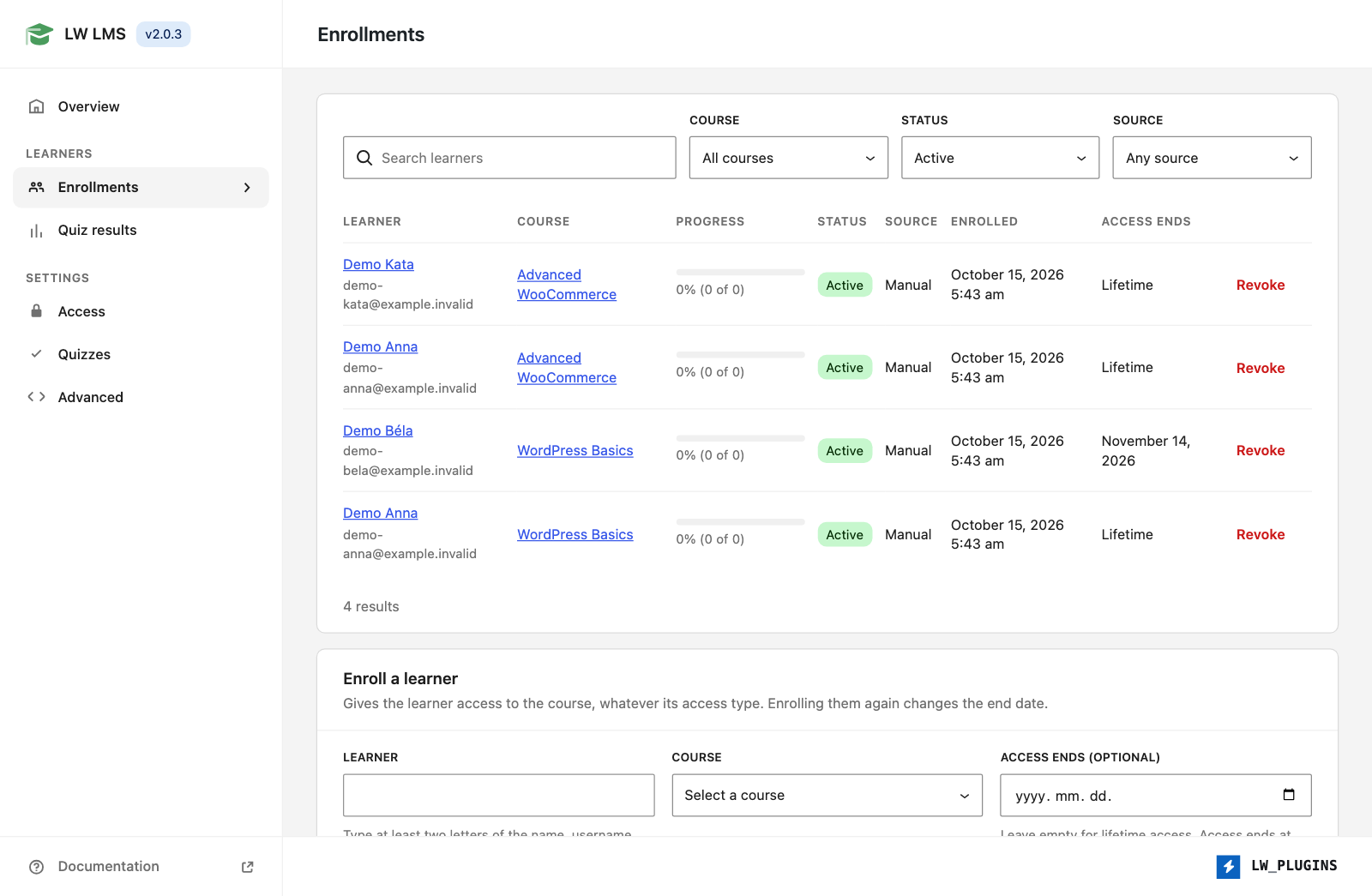
Task: Open Demo Kata learner profile link
Action: 378,264
